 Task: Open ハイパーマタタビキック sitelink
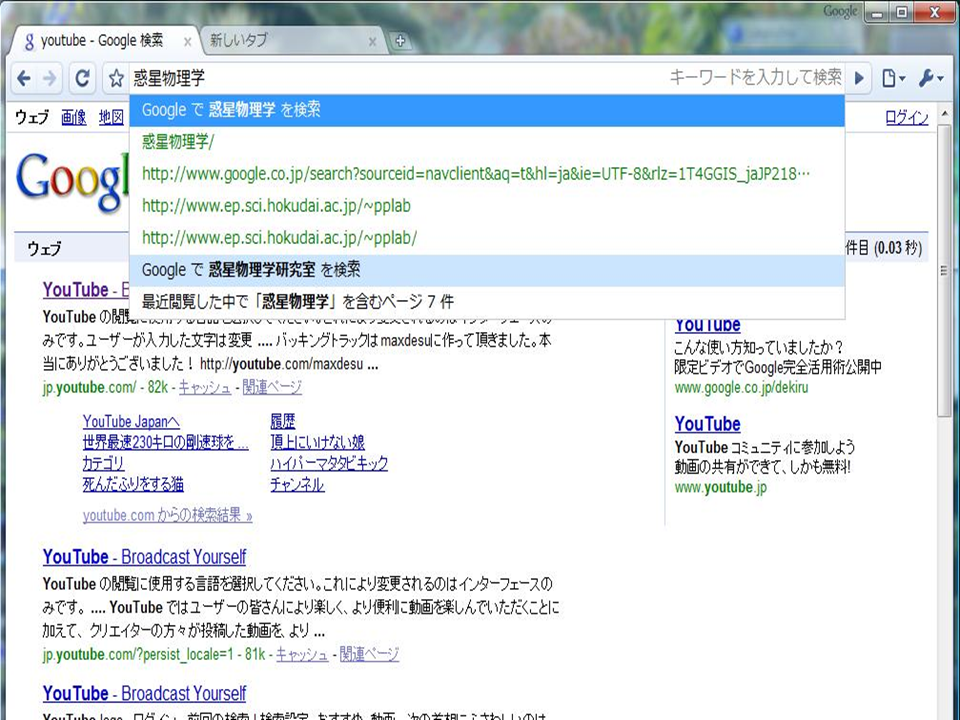pos(329,463)
